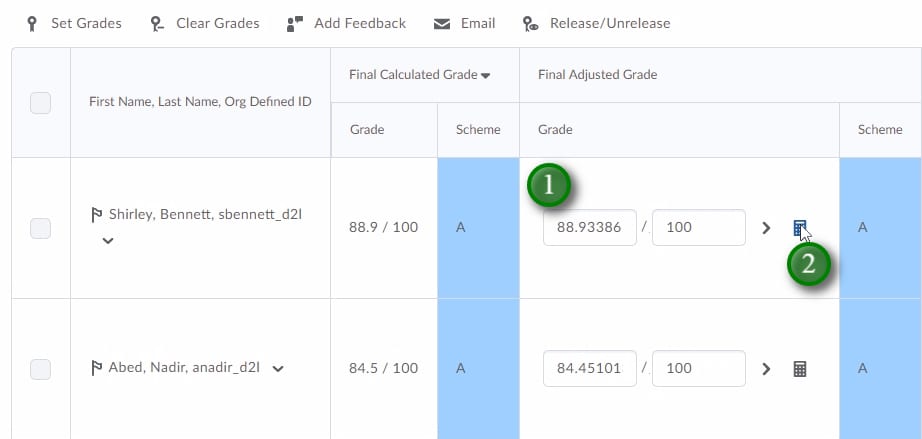The height and width of the screenshot is (439, 922).
Task: Click the right arrow transfer icon for Abed
Action: pyautogui.click(x=766, y=369)
